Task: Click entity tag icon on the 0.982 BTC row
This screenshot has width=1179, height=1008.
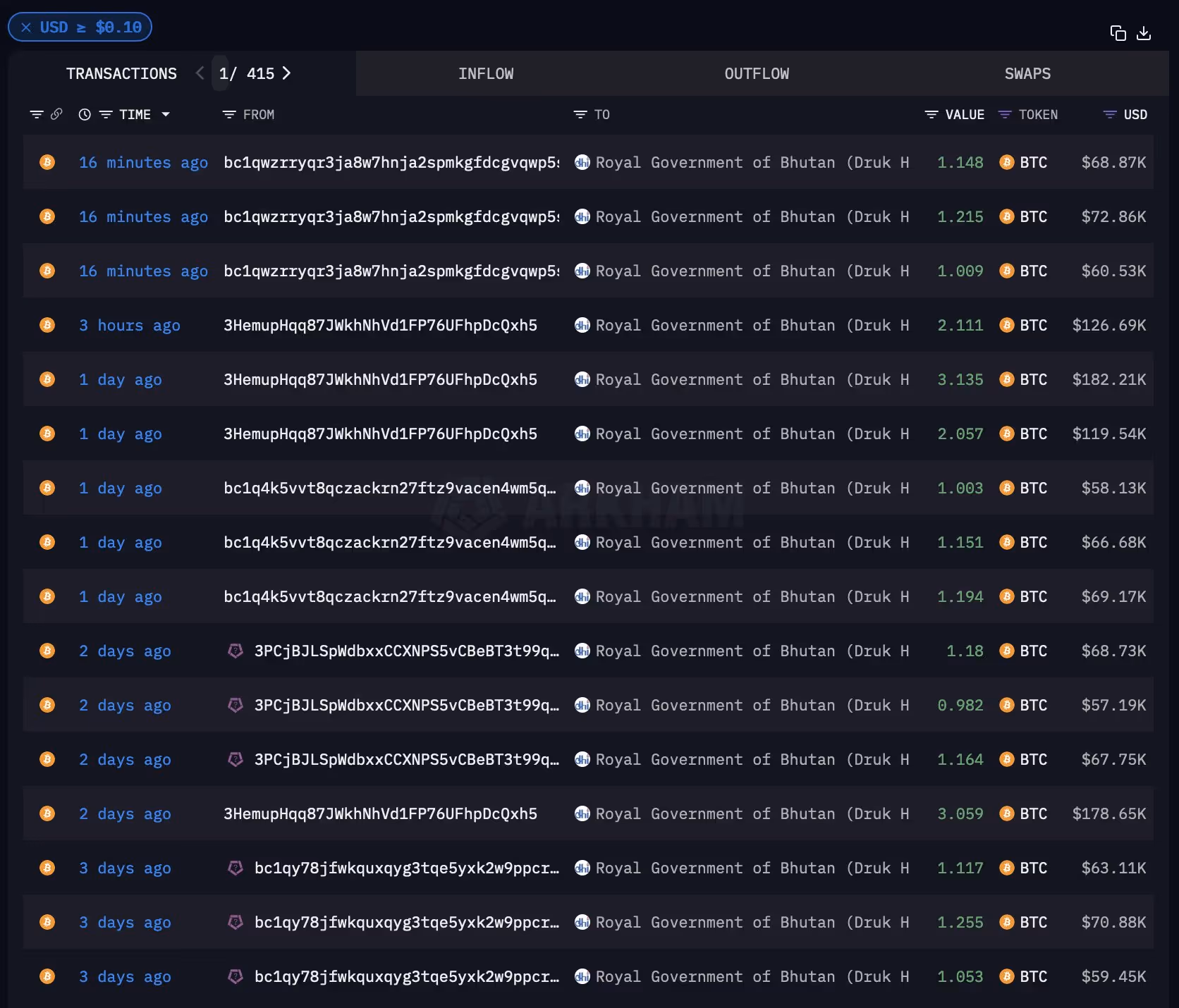Action: pyautogui.click(x=236, y=705)
